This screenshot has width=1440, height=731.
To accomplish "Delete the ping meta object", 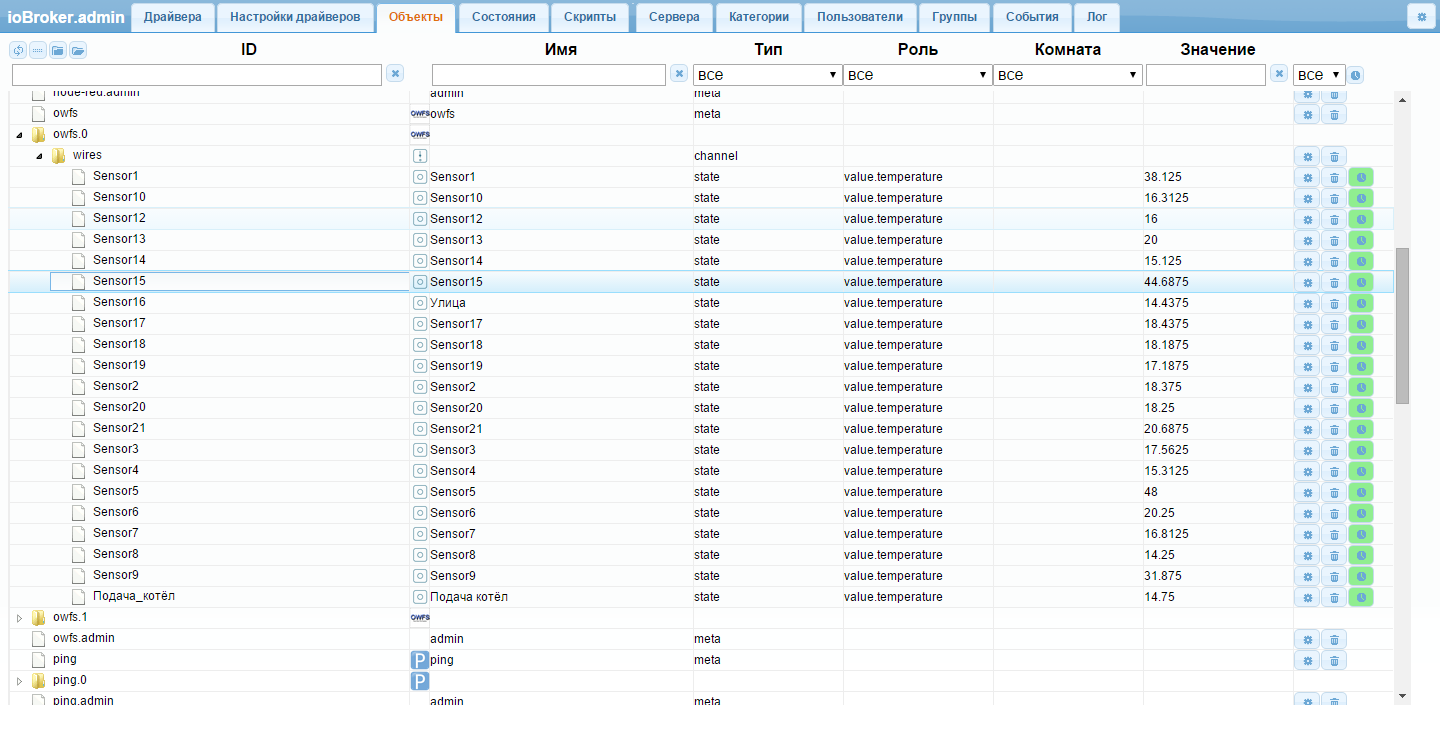I will (1334, 660).
